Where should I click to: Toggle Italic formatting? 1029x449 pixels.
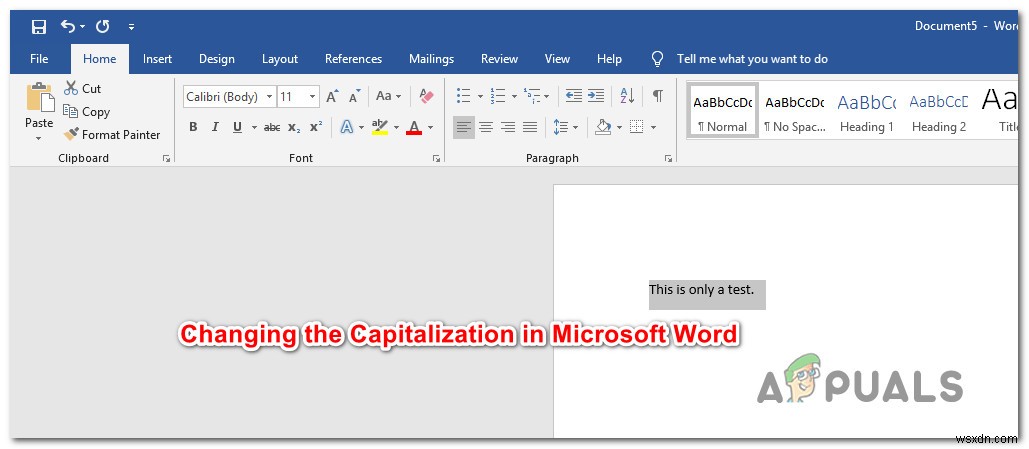pyautogui.click(x=215, y=127)
